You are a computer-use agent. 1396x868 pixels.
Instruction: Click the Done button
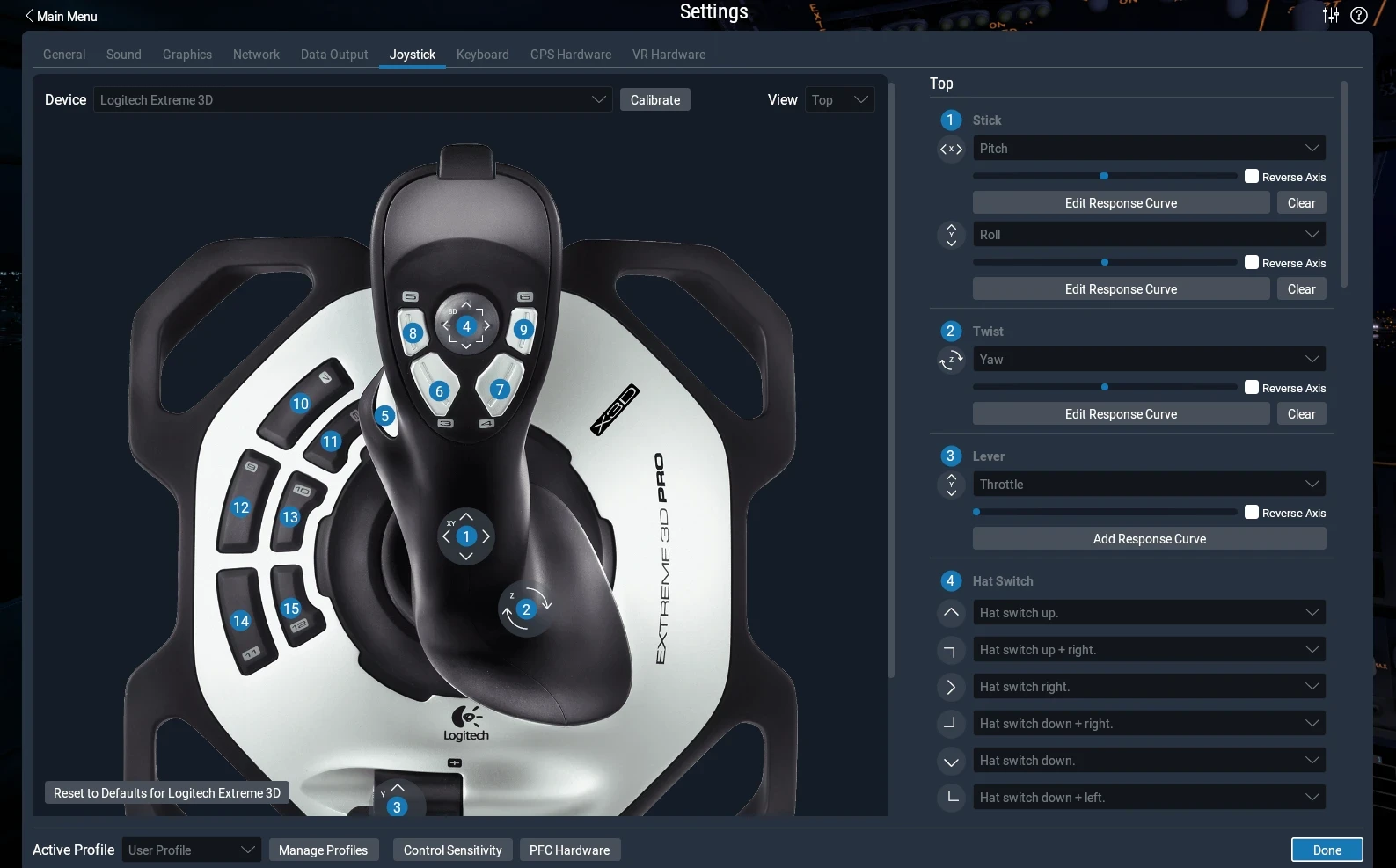1327,850
